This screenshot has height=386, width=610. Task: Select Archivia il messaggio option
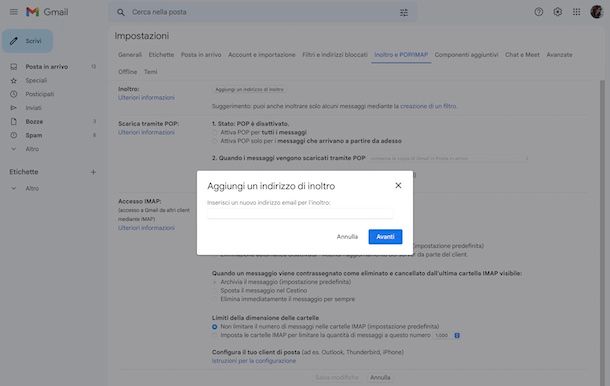pyautogui.click(x=215, y=282)
